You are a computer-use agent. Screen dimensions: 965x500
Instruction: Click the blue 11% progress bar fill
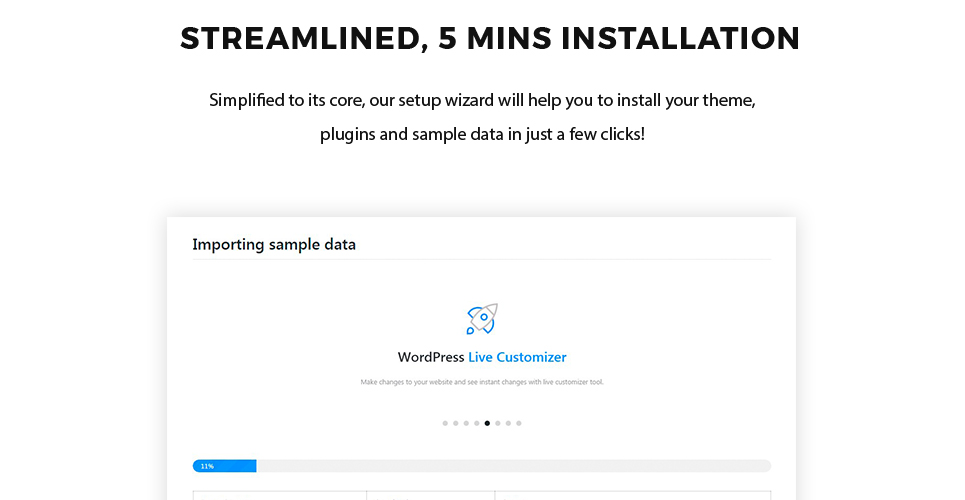pos(225,466)
